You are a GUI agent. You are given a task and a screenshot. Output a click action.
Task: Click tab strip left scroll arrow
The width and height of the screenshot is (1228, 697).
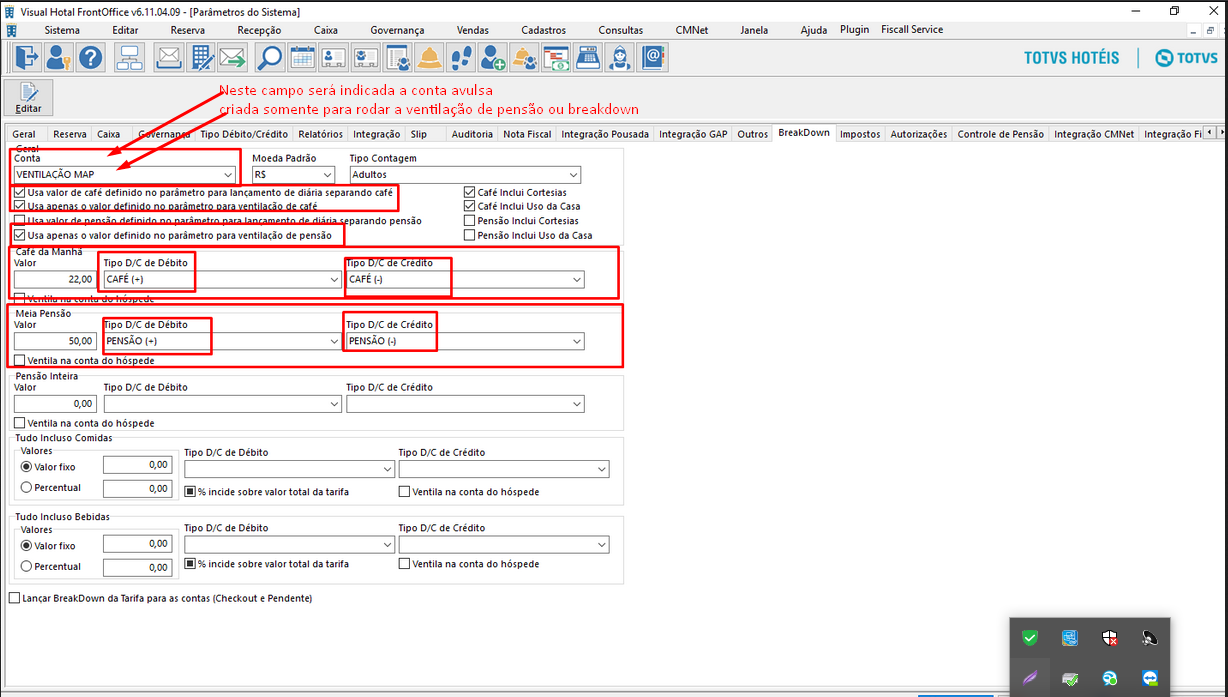coord(1208,132)
